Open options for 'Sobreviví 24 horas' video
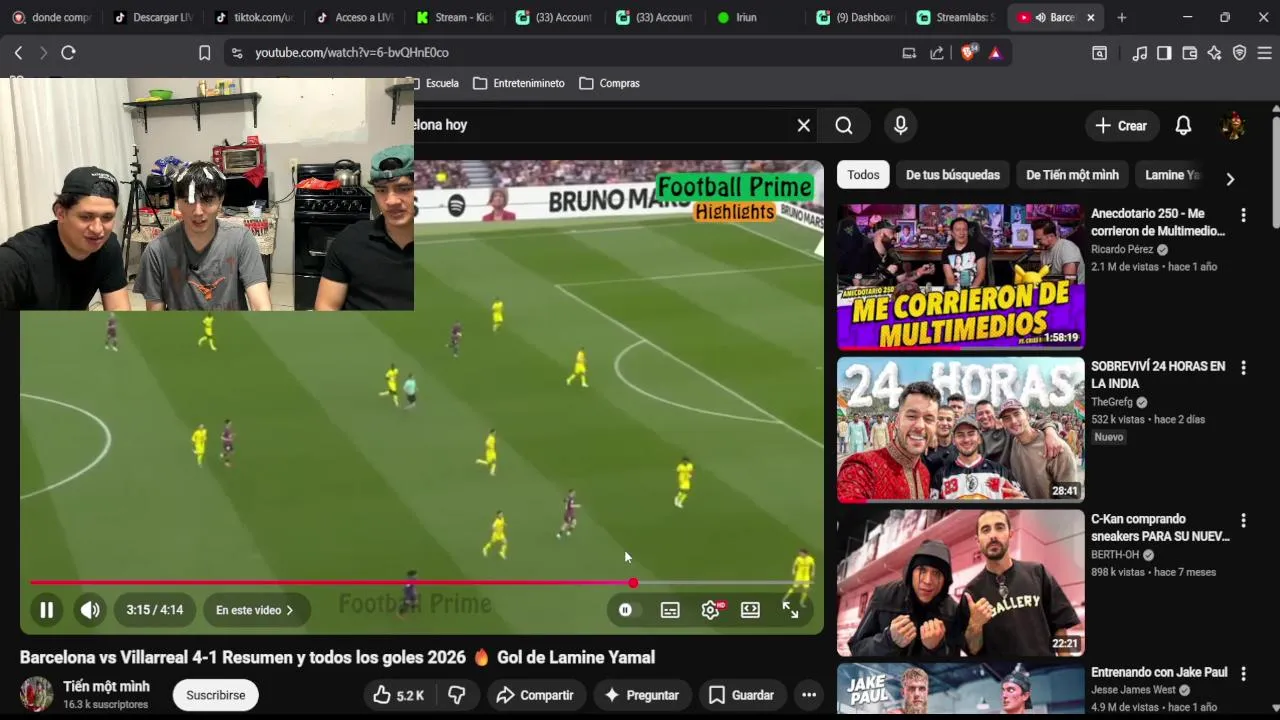The width and height of the screenshot is (1280, 720). pyautogui.click(x=1243, y=368)
